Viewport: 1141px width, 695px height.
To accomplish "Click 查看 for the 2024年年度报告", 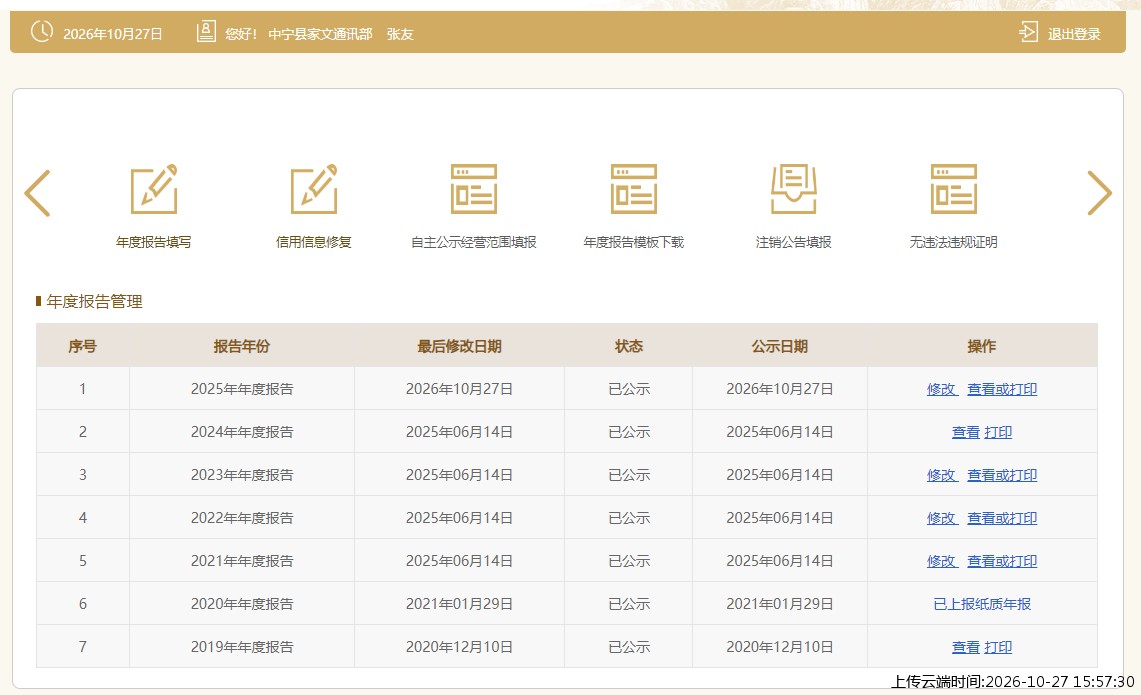I will tap(966, 432).
